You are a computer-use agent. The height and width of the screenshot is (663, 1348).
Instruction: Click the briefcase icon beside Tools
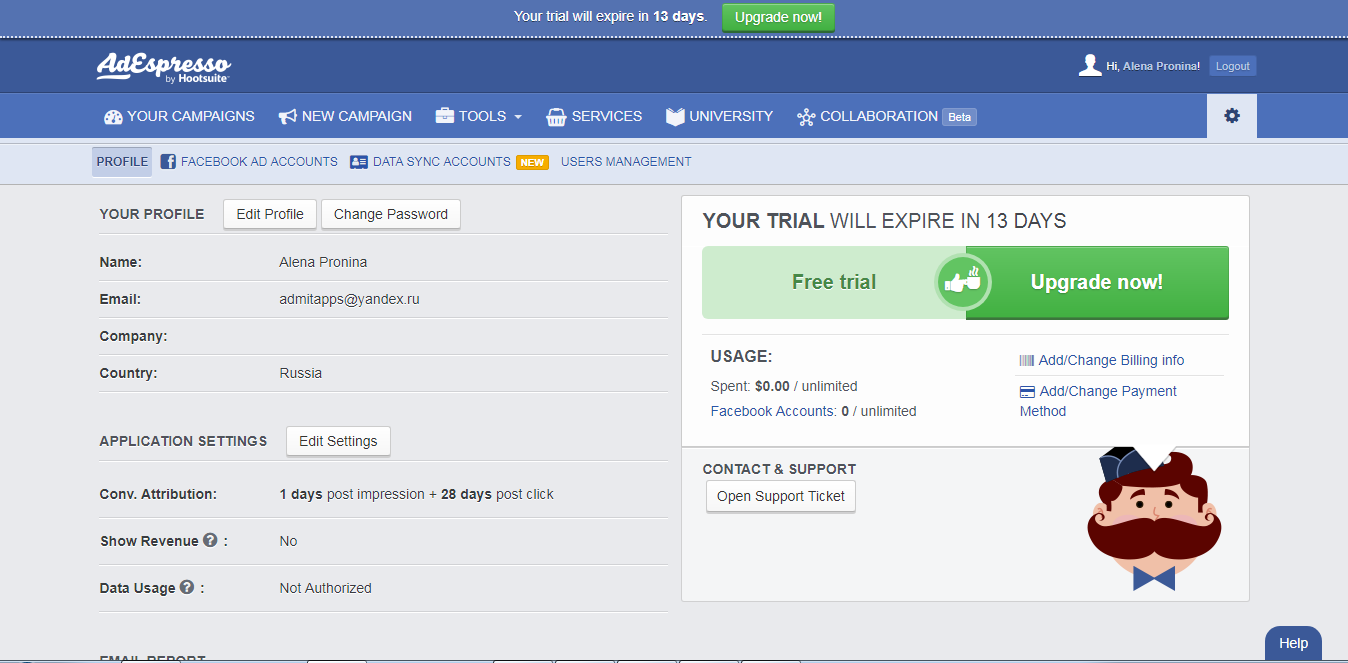[445, 116]
